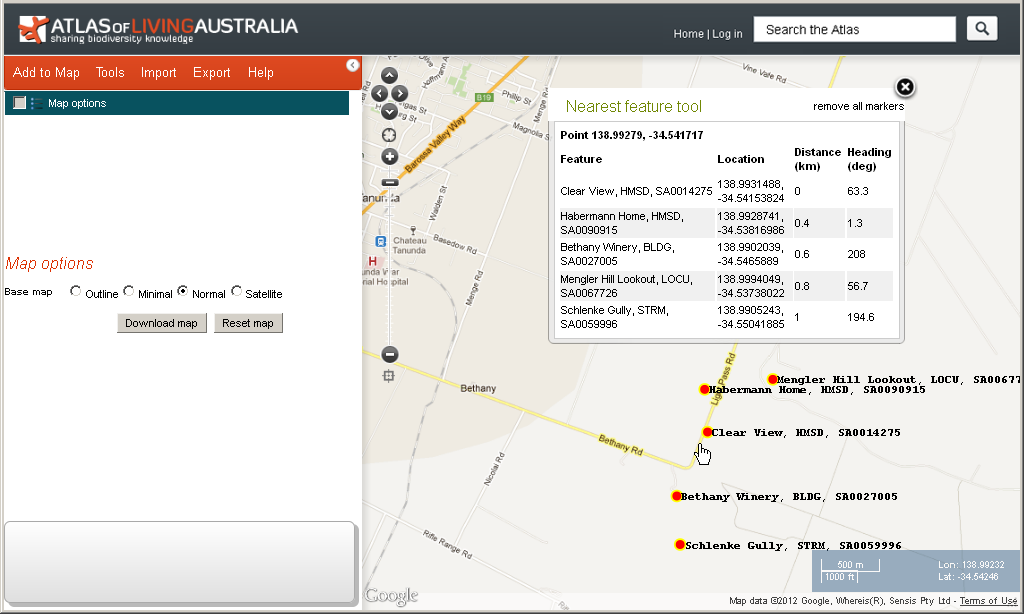Click the Habermann Home red map marker
The image size is (1024, 614).
pyautogui.click(x=704, y=389)
